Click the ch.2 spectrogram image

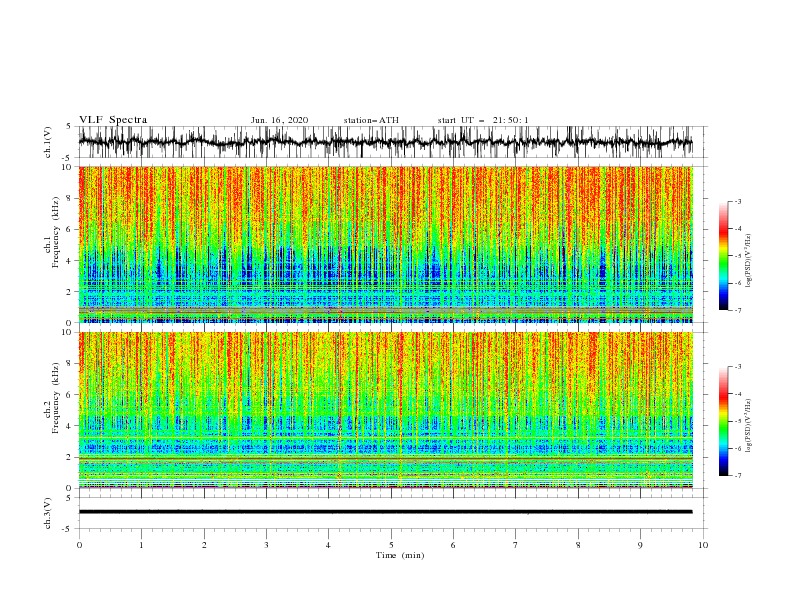(x=385, y=410)
